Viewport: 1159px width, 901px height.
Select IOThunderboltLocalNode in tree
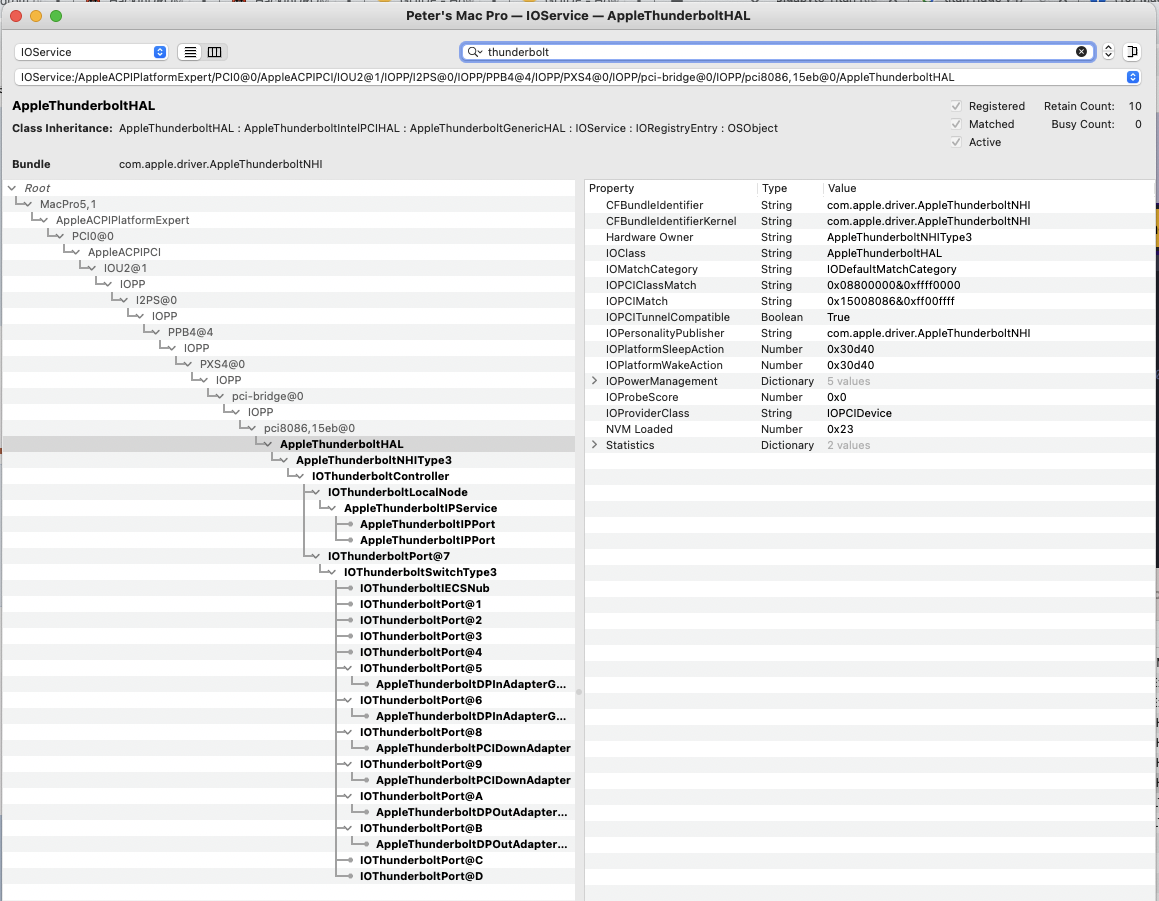click(x=397, y=492)
